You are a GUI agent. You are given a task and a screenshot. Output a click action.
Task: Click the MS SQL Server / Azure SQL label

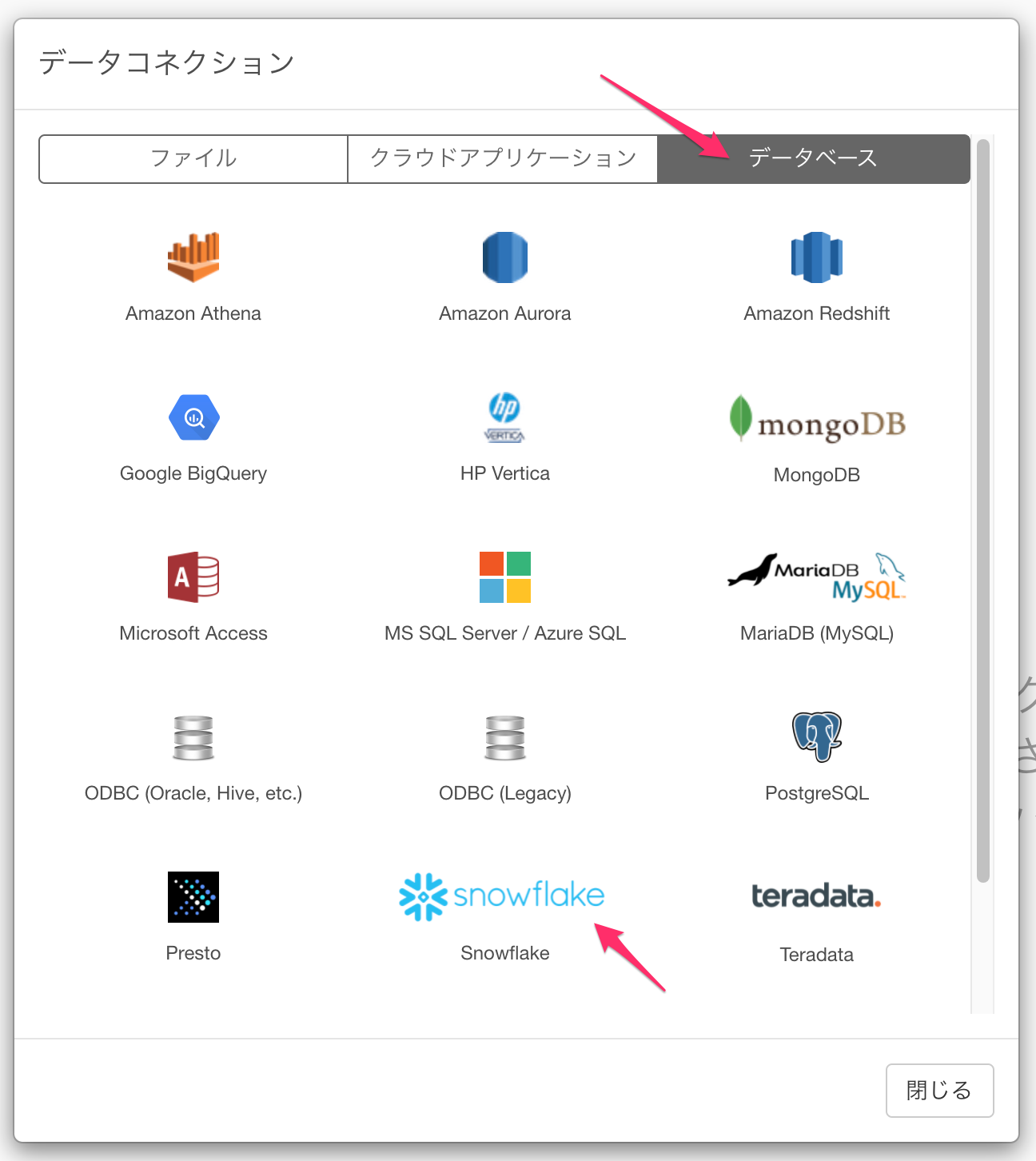point(505,633)
